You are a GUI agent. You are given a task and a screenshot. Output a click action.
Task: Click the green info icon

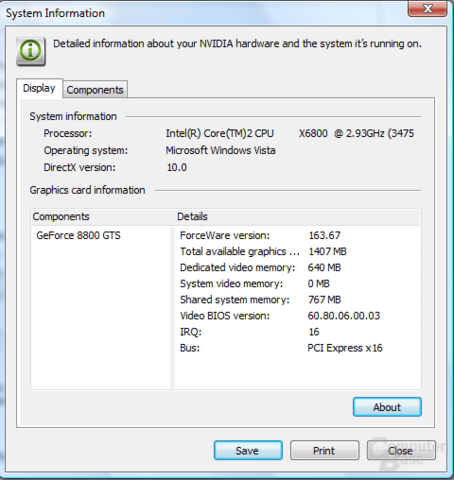(31, 51)
